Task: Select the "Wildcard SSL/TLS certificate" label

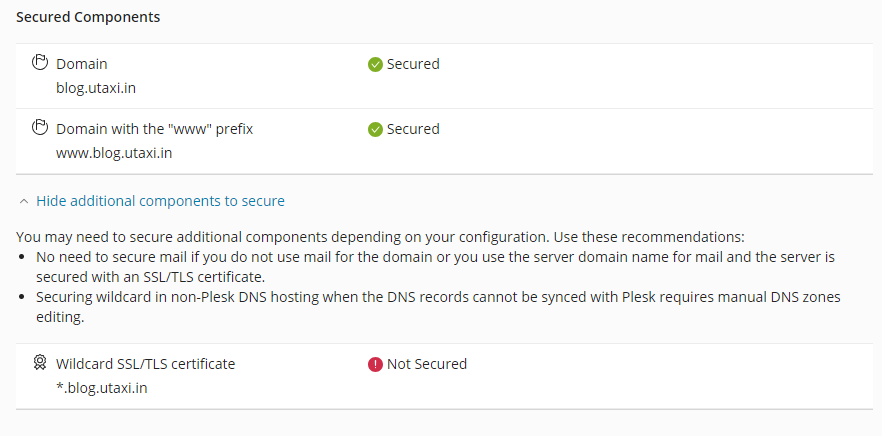Action: [145, 364]
